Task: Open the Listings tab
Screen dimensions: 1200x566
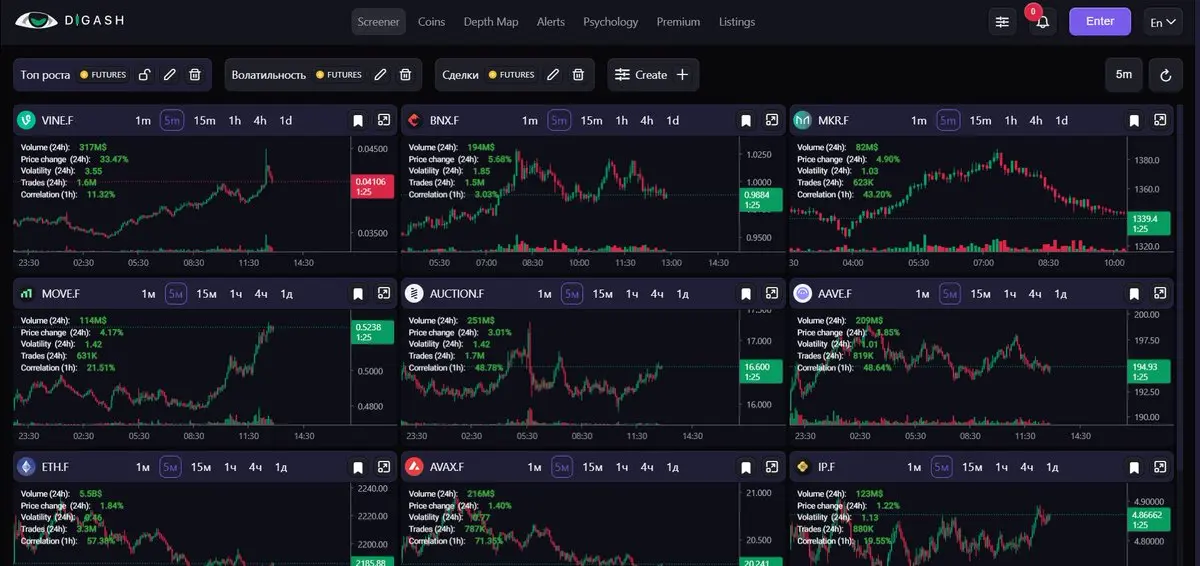Action: [737, 22]
